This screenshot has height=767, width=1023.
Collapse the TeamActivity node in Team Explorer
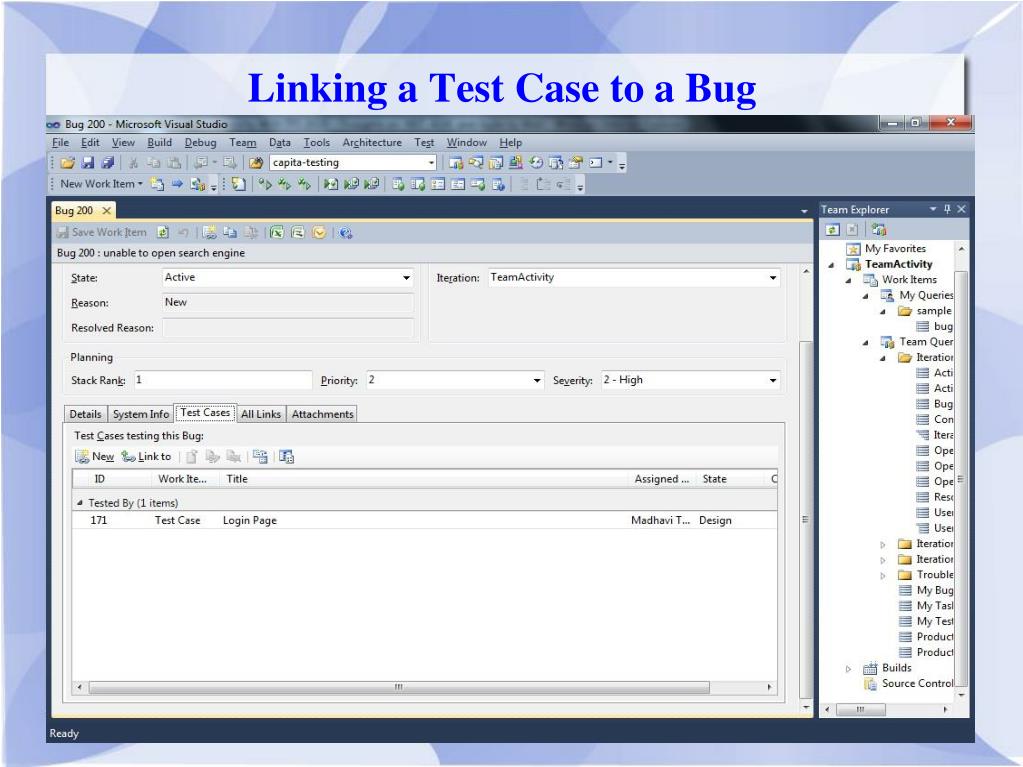(832, 265)
